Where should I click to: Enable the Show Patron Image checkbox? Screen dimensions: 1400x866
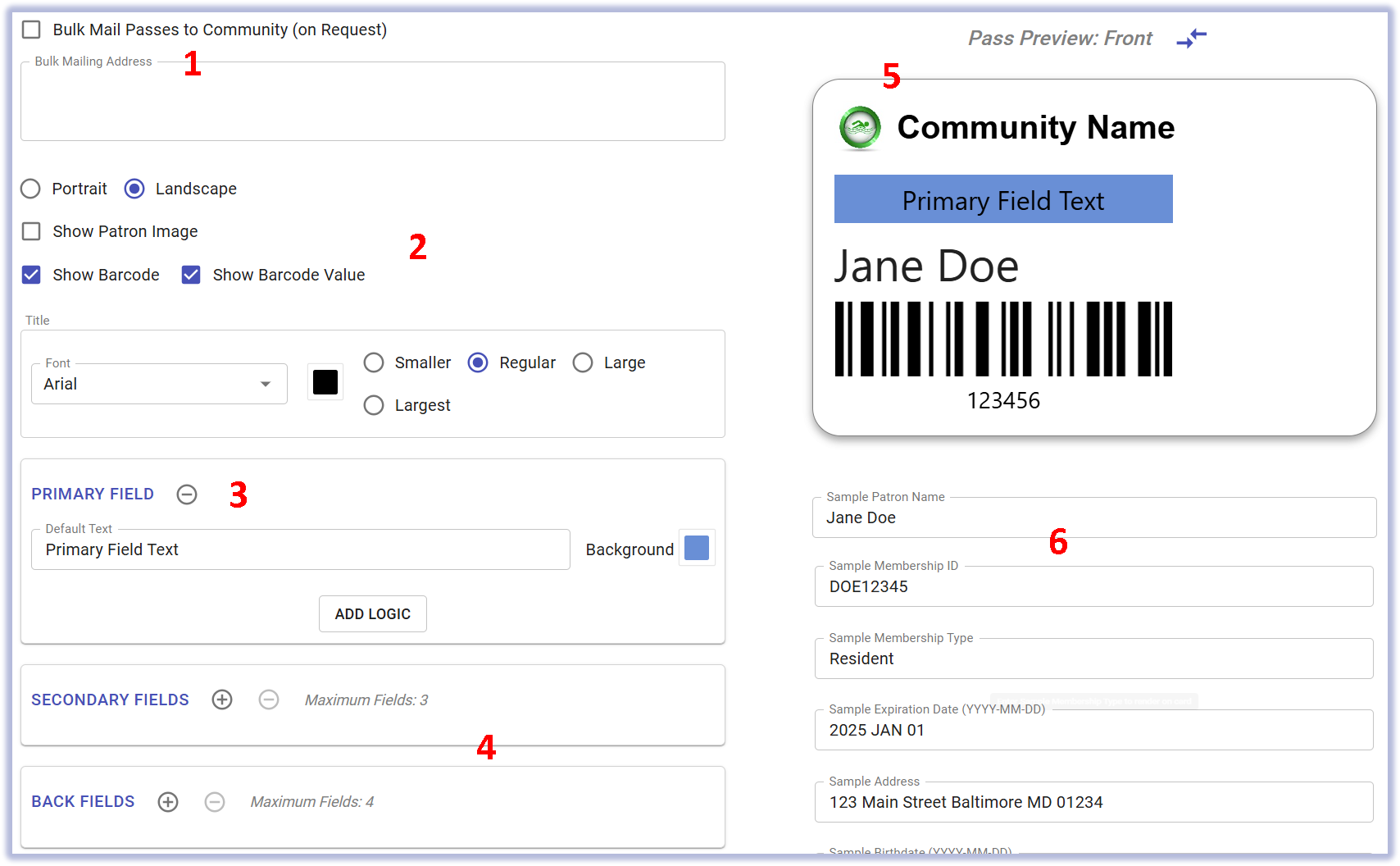(31, 231)
